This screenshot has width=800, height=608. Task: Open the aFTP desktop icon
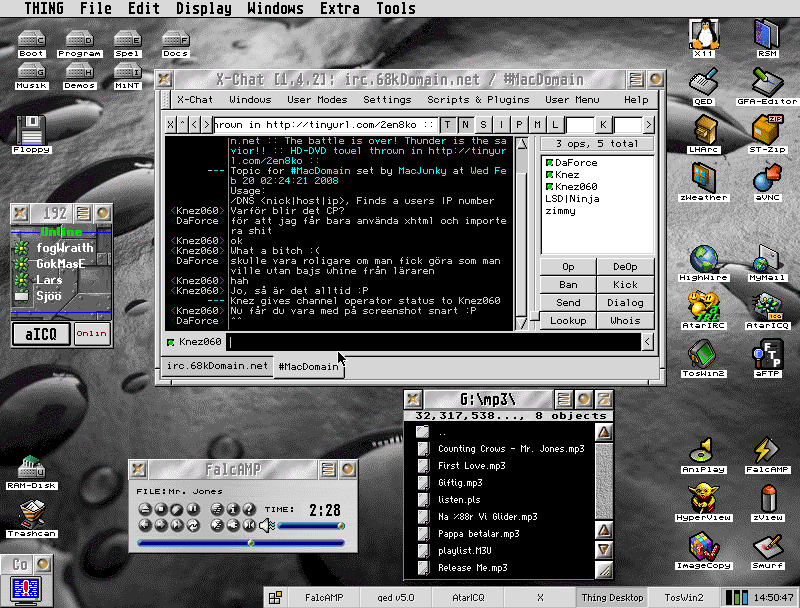767,357
